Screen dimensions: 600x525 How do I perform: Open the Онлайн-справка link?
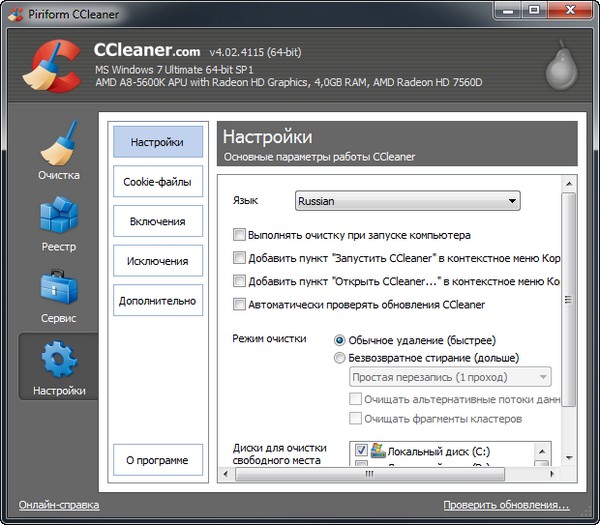tap(59, 505)
